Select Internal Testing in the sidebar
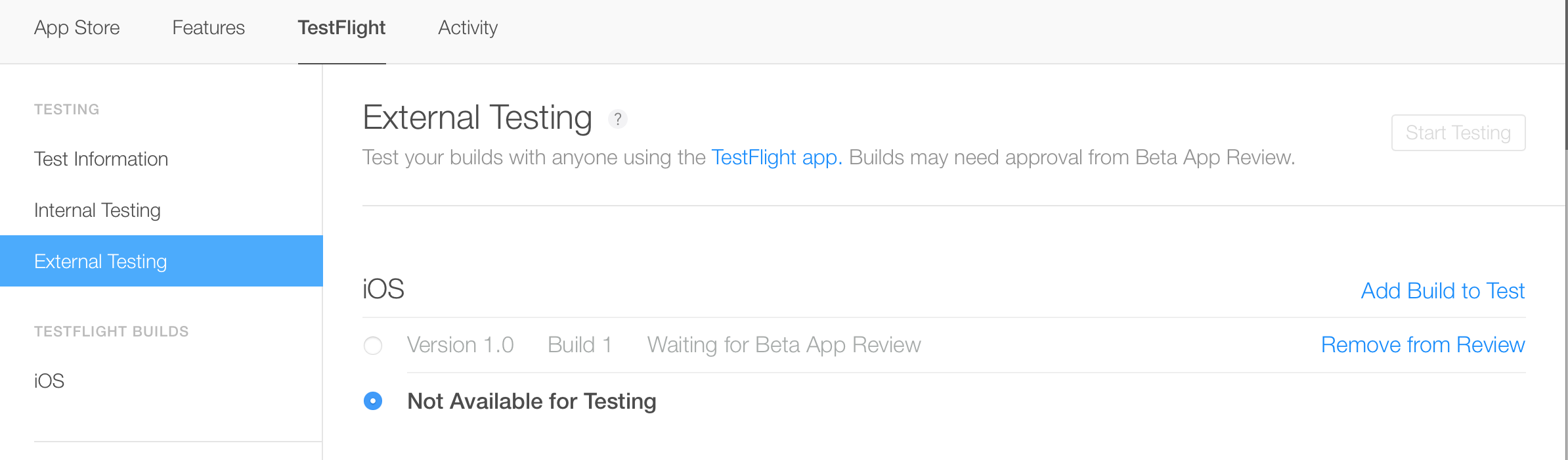 97,210
